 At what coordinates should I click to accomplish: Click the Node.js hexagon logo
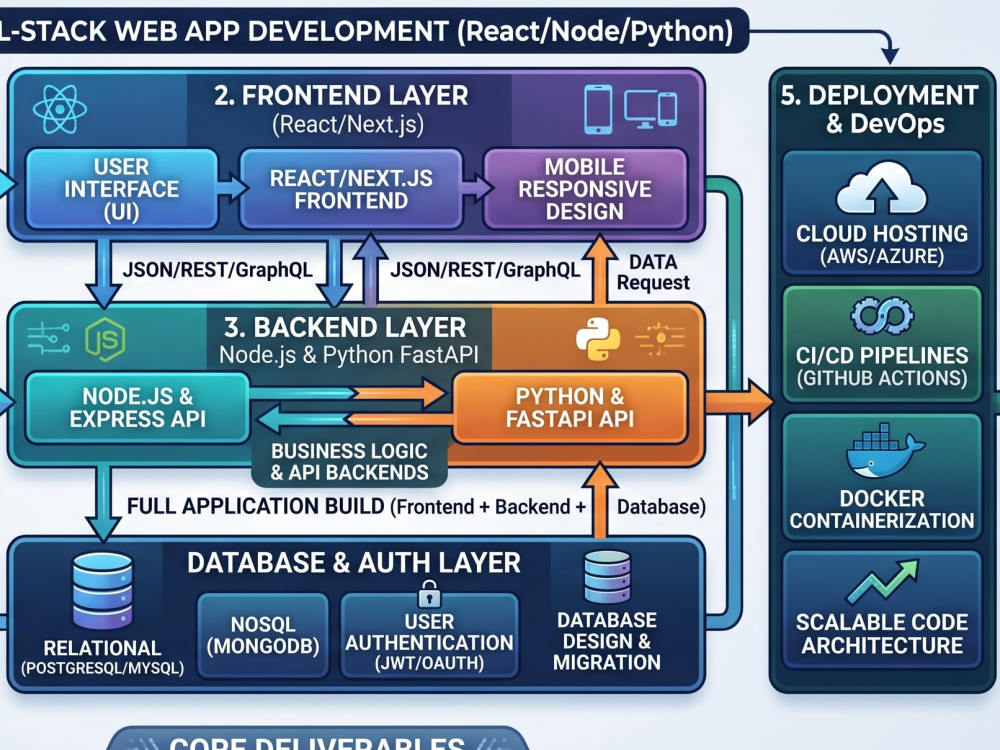(105, 339)
